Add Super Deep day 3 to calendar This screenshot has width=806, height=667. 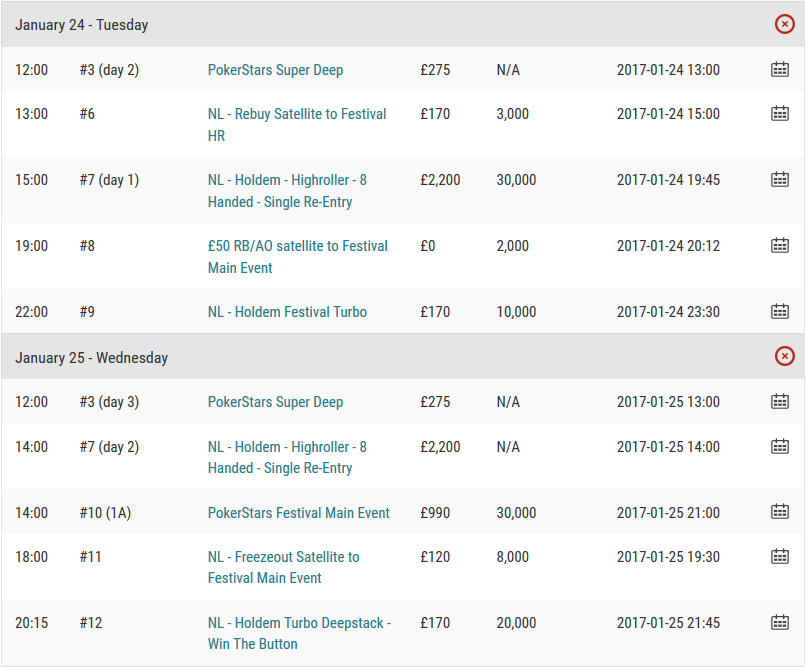coord(780,401)
